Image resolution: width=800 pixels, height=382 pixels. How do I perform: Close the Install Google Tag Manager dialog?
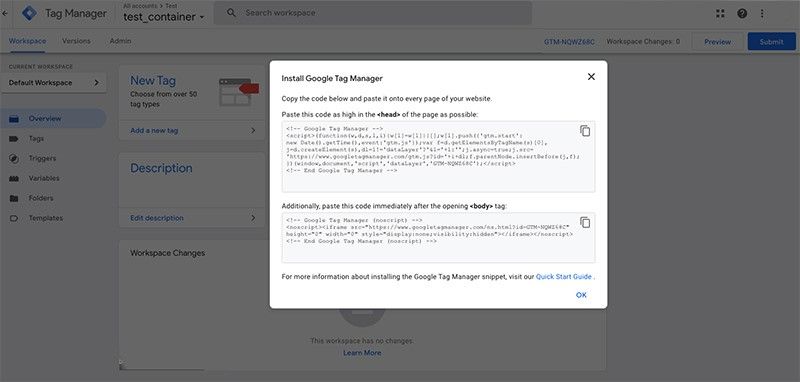(591, 77)
